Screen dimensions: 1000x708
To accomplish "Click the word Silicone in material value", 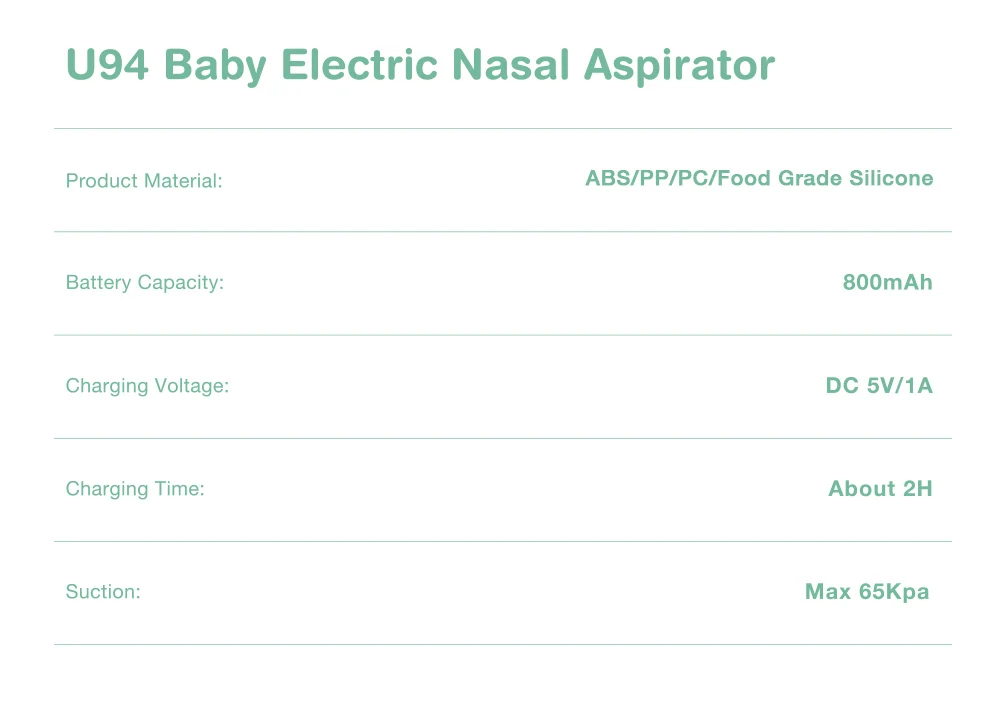I will point(891,178).
